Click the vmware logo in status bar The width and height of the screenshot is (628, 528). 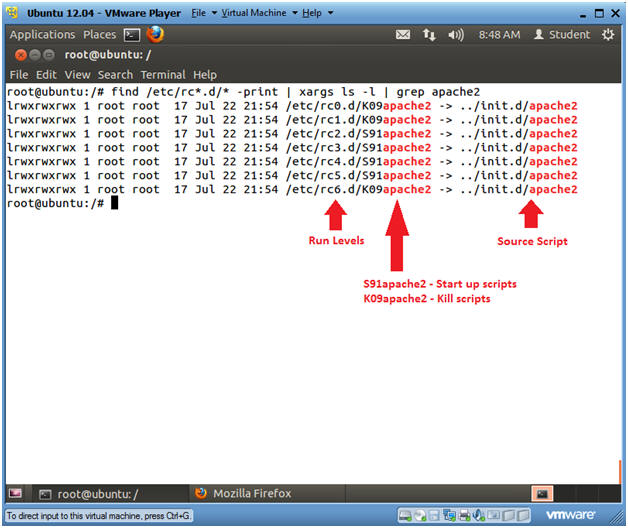tap(570, 515)
